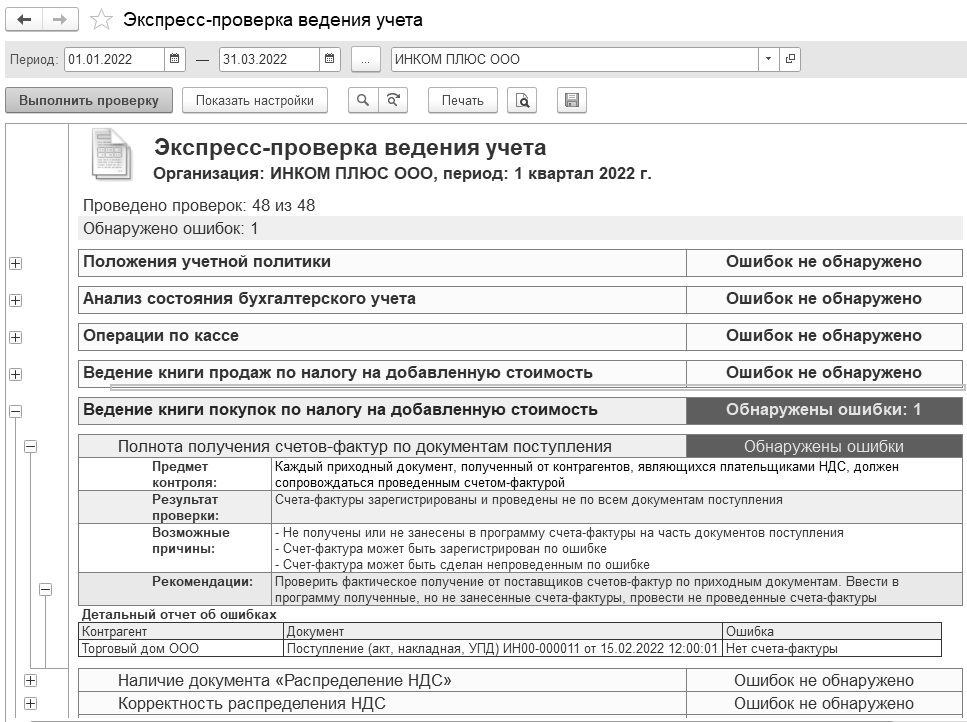This screenshot has height=722, width=967.
Task: Expand Наличие документа «Распределение НДС» row
Action: click(x=30, y=681)
